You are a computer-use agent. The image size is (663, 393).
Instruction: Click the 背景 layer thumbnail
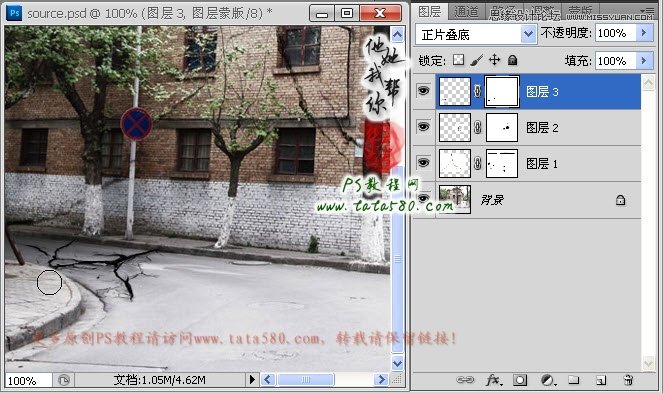pos(455,199)
